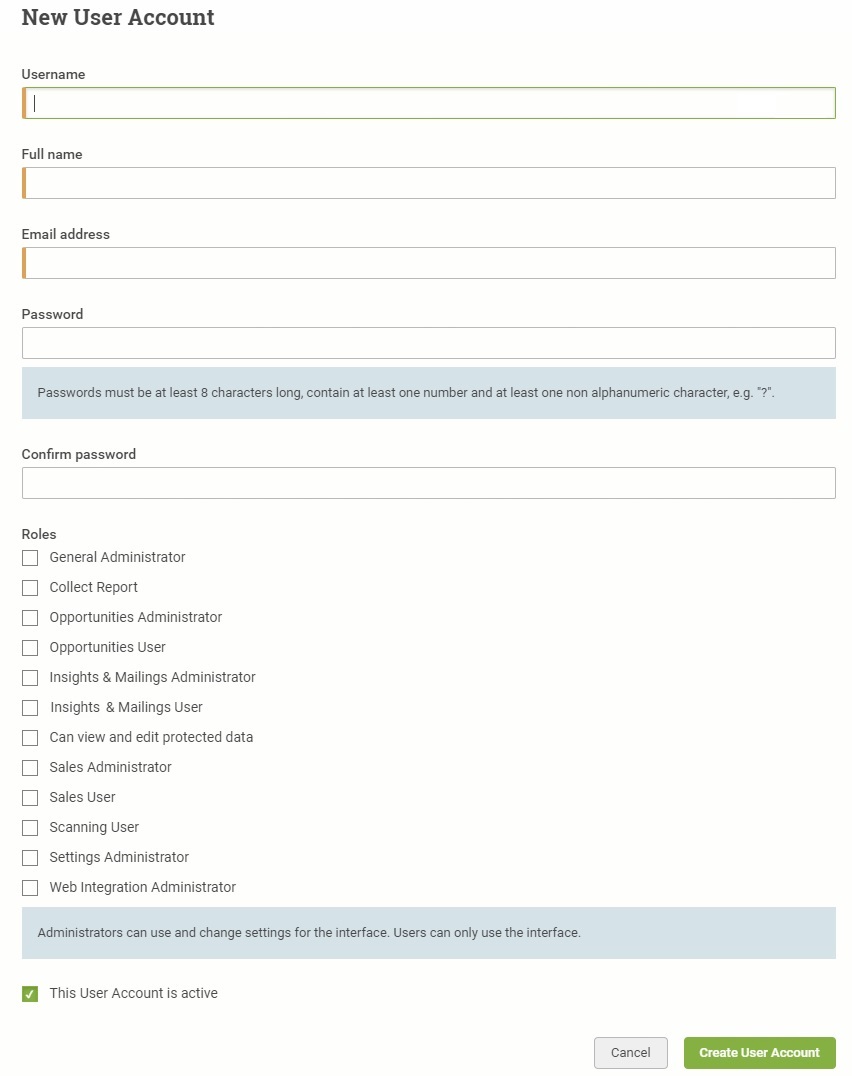865x1076 pixels.
Task: Check the General Administrator role
Action: tap(30, 558)
